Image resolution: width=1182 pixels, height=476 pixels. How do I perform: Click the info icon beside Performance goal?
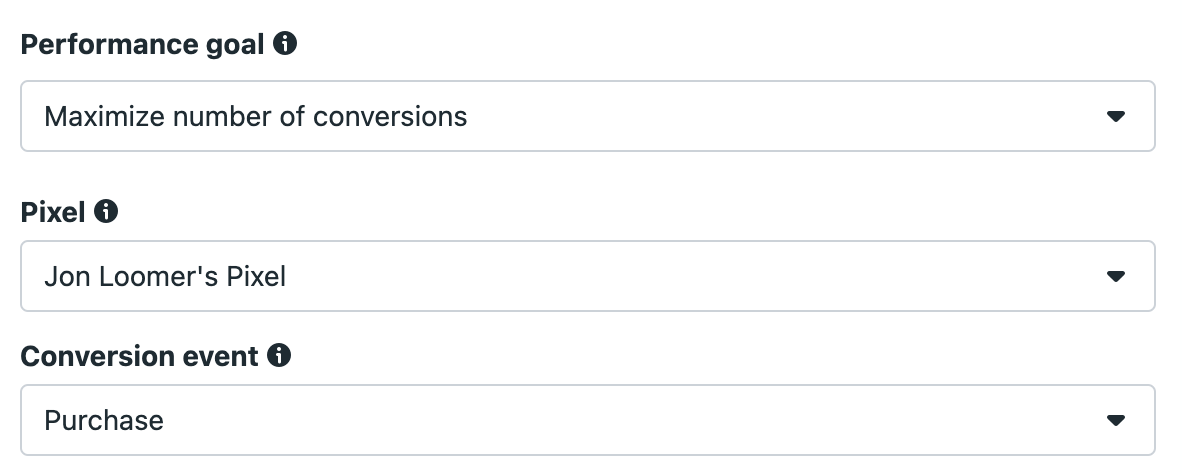coord(284,44)
